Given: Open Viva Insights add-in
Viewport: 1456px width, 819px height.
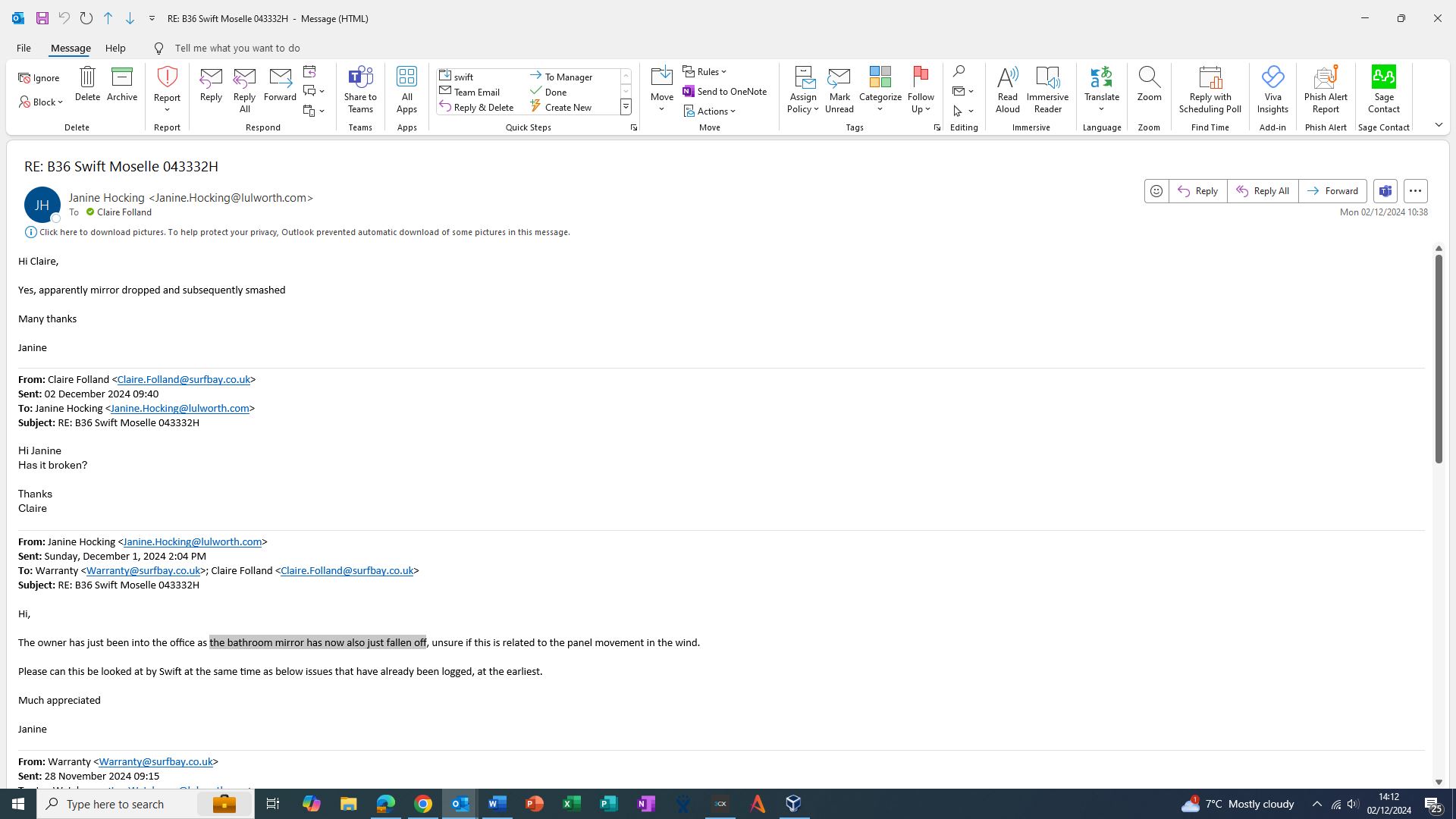Looking at the screenshot, I should point(1272,89).
